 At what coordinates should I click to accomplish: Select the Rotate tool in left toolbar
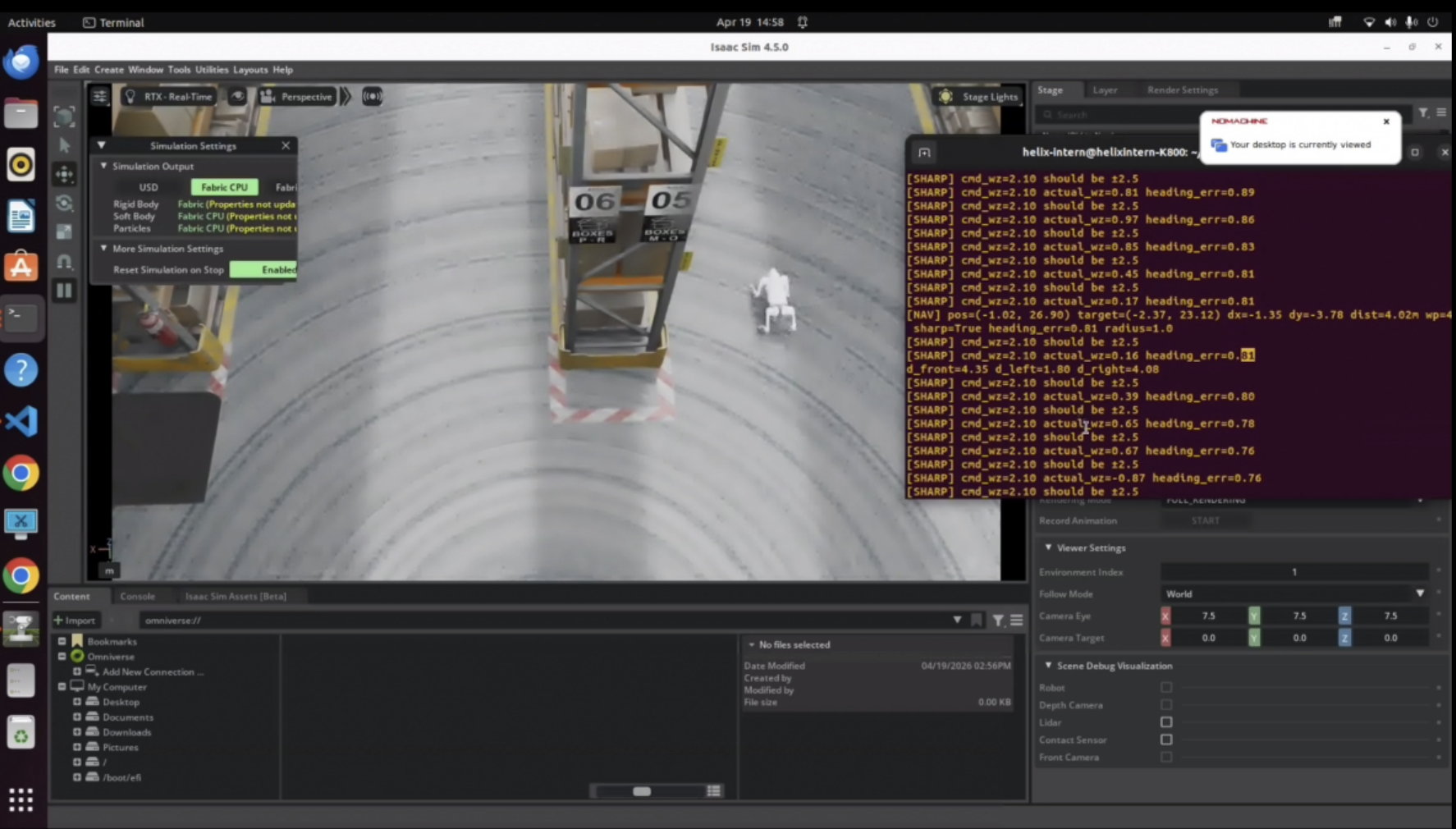click(64, 203)
